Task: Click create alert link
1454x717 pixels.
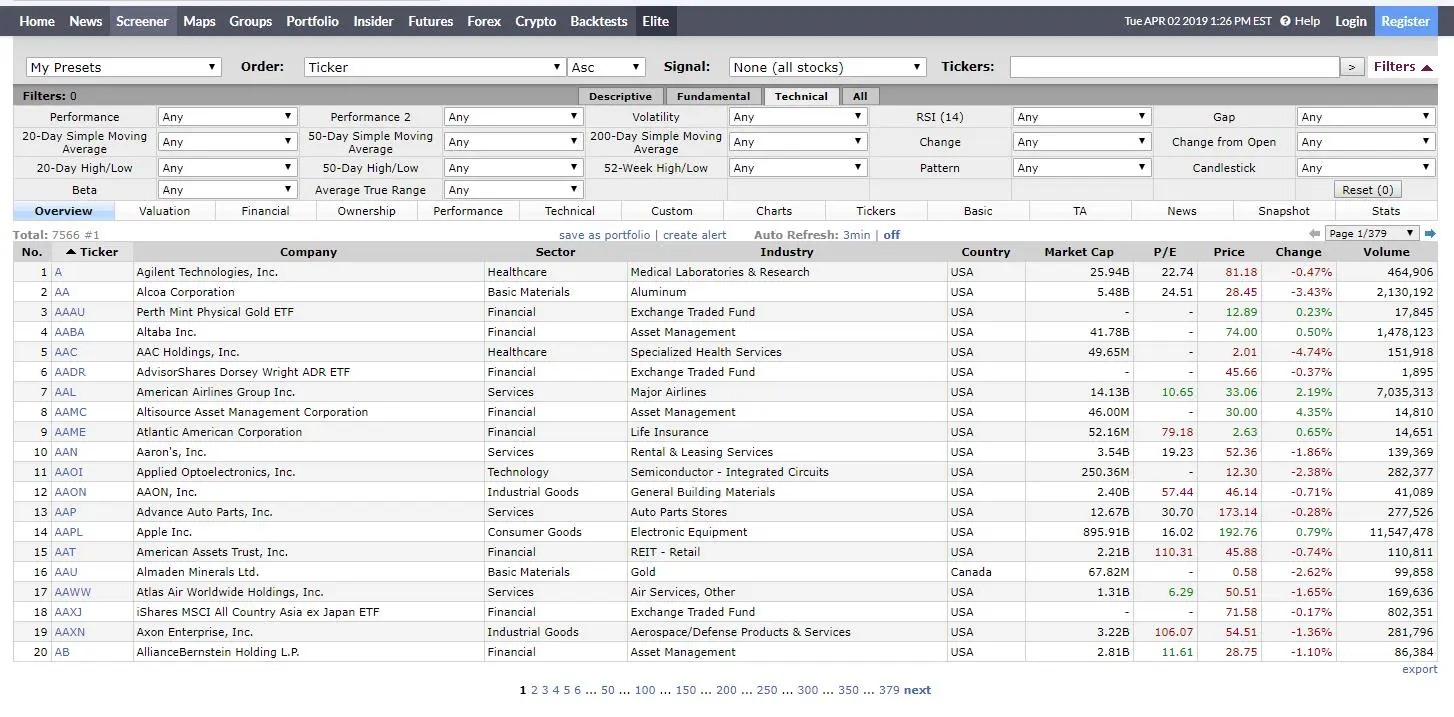Action: 695,235
